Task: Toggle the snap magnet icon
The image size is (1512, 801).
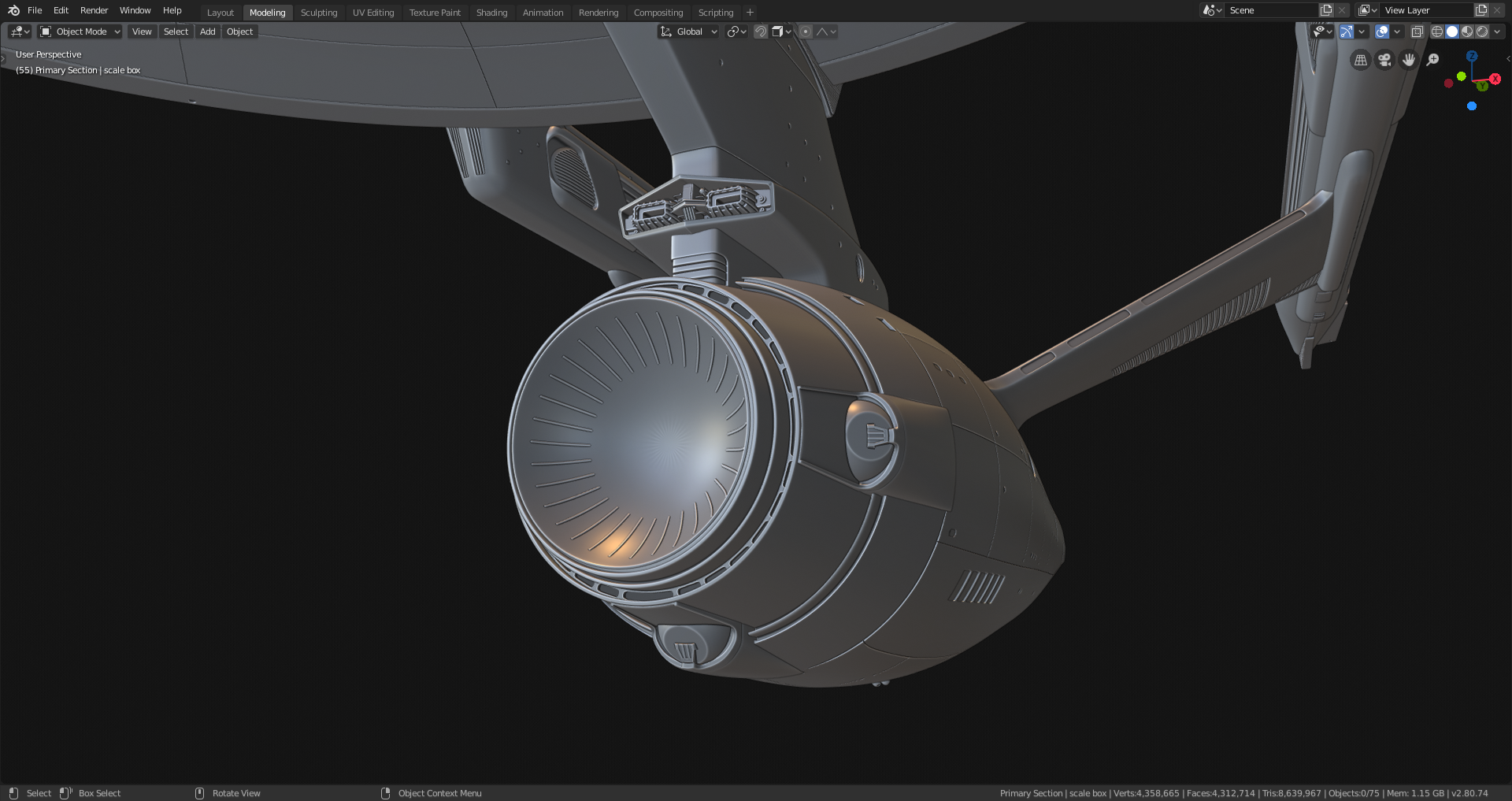Action: (761, 32)
